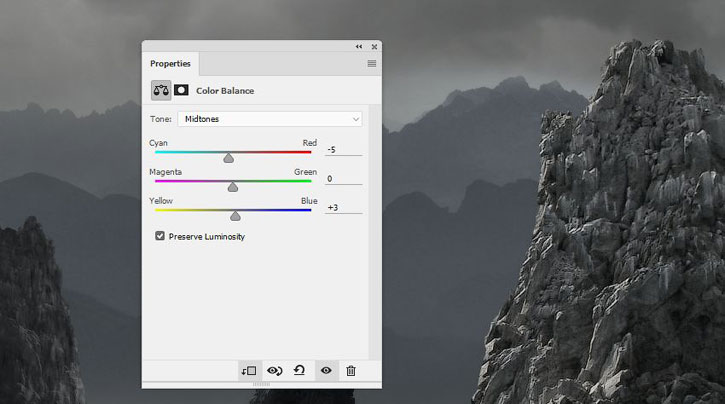Viewport: 725px width, 404px height.
Task: Click the Cyan-Red value field showing -5
Action: coord(344,150)
